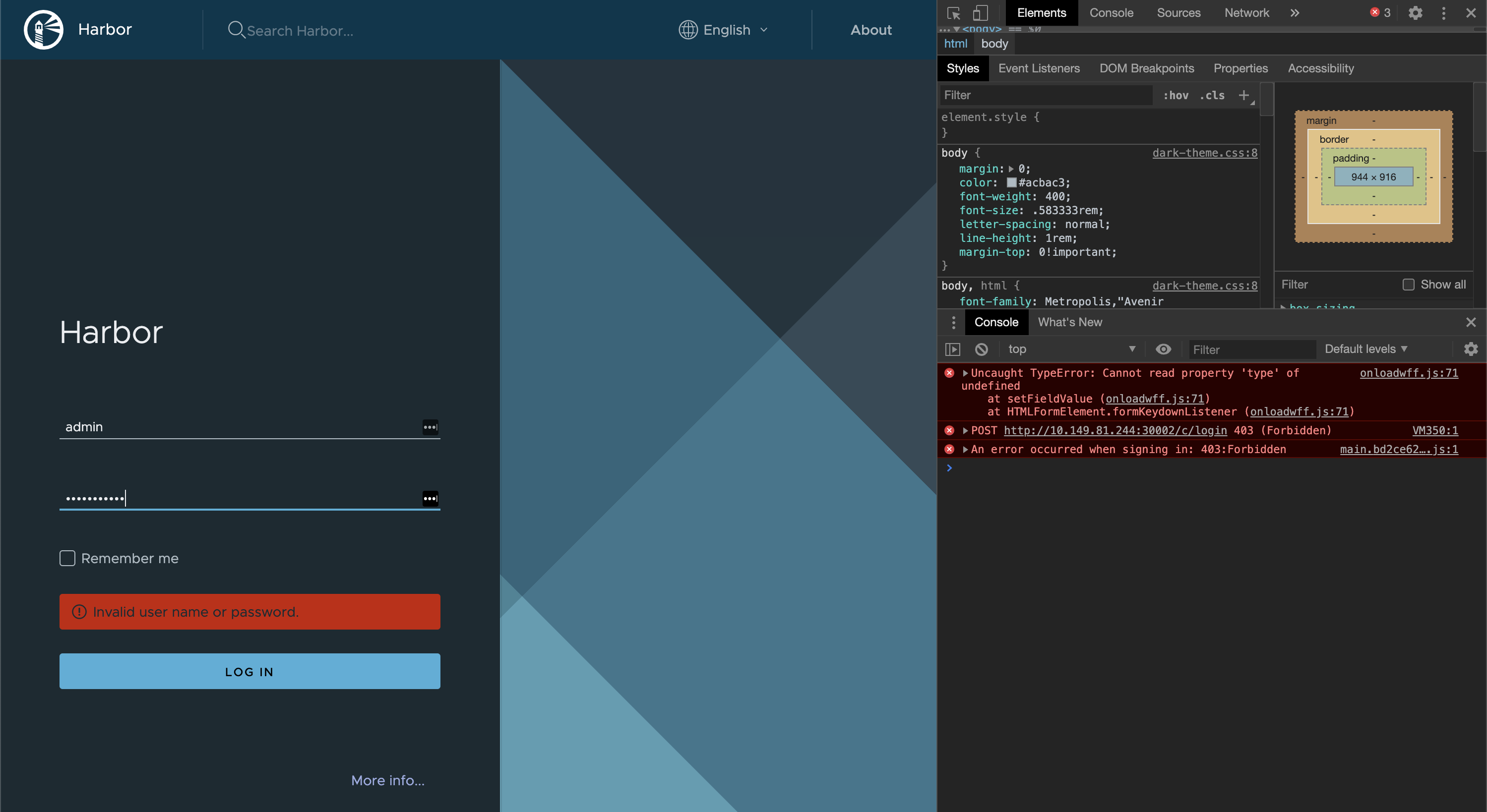
Task: Click the clear console icon
Action: coord(981,349)
